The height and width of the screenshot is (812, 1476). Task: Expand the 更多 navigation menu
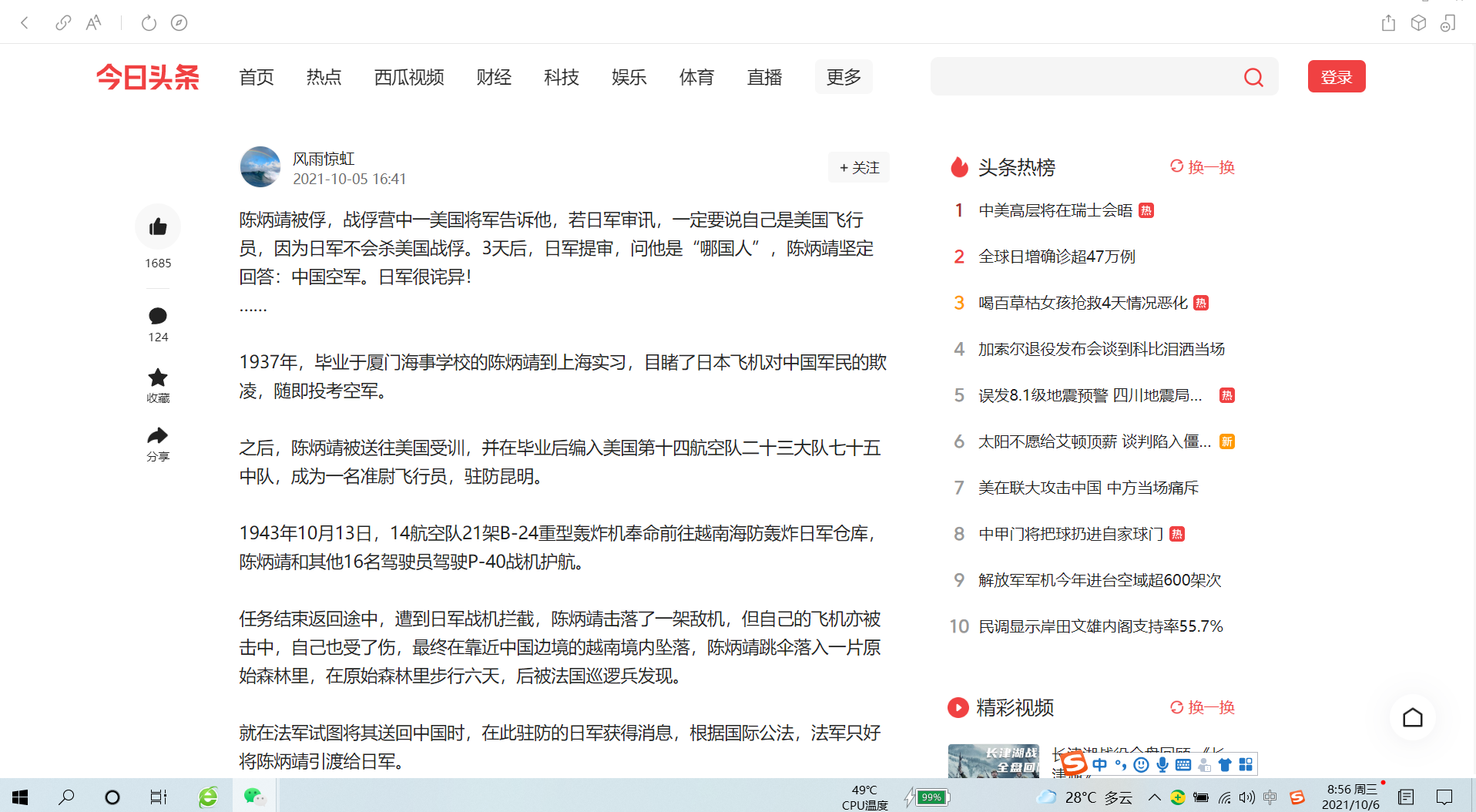[x=844, y=77]
